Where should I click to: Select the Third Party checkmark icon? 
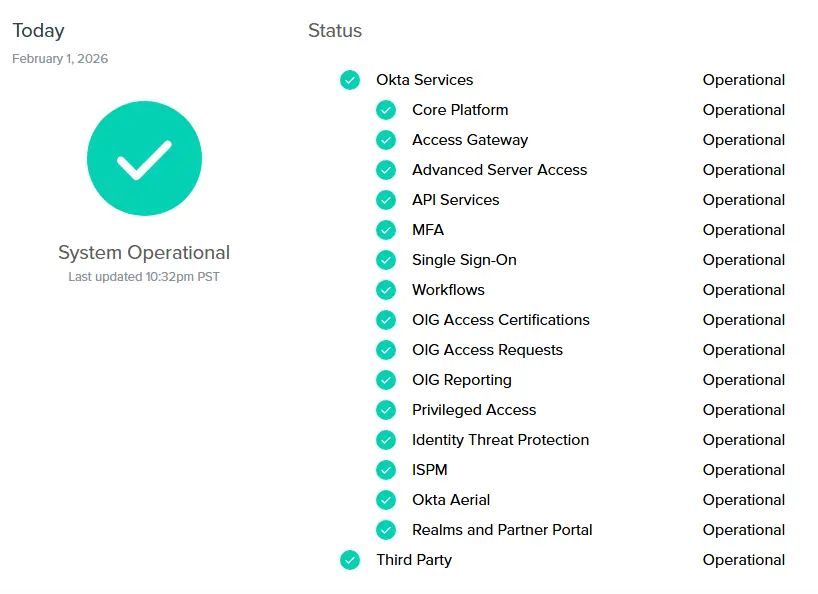pyautogui.click(x=350, y=560)
